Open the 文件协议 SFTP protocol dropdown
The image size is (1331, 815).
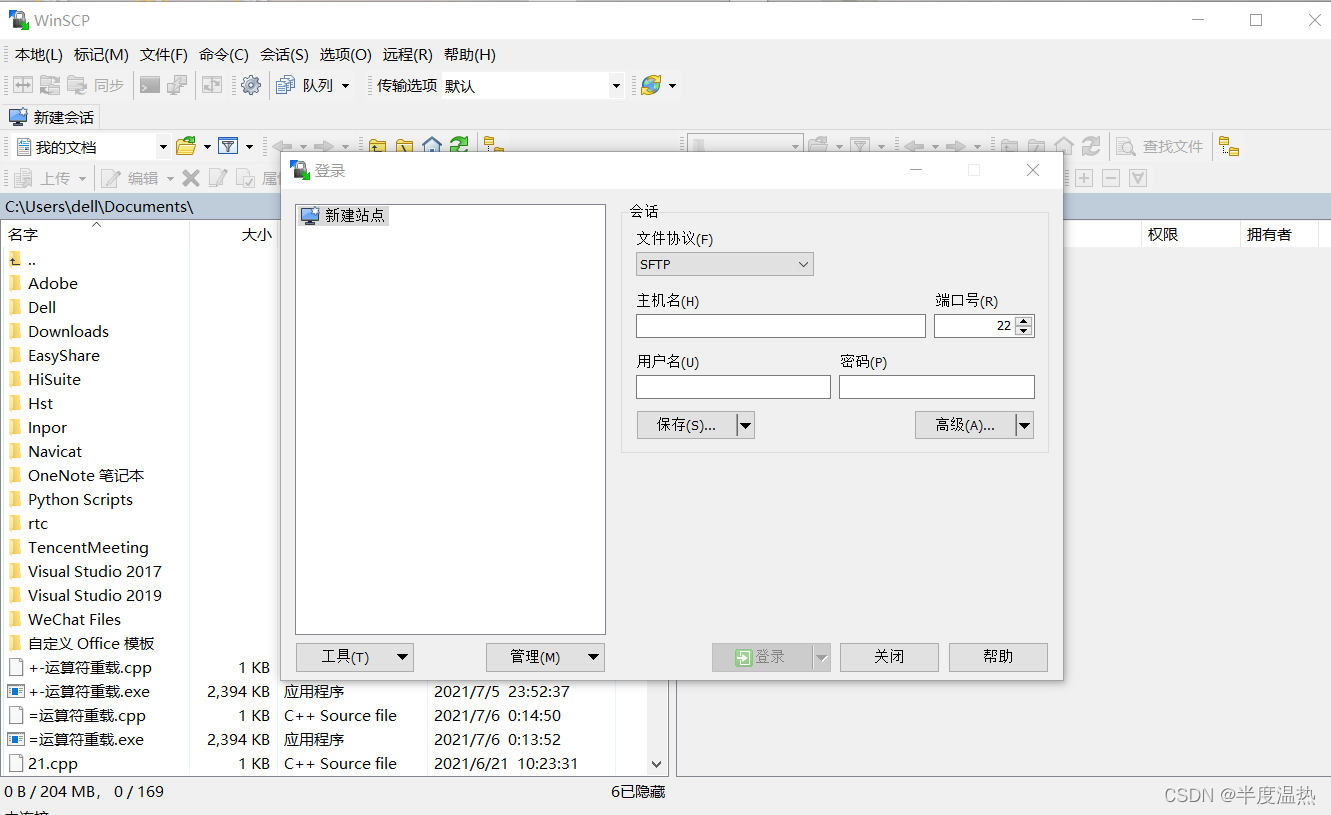point(724,263)
